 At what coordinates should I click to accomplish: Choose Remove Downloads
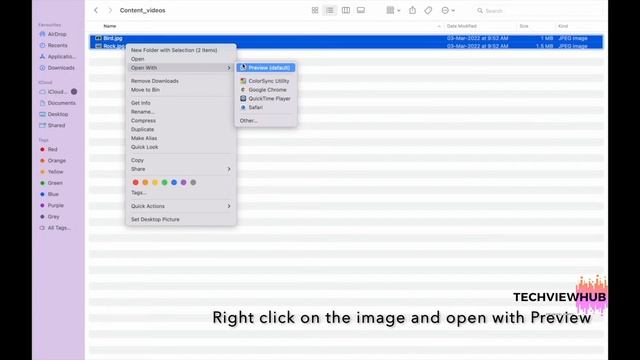pyautogui.click(x=180, y=81)
